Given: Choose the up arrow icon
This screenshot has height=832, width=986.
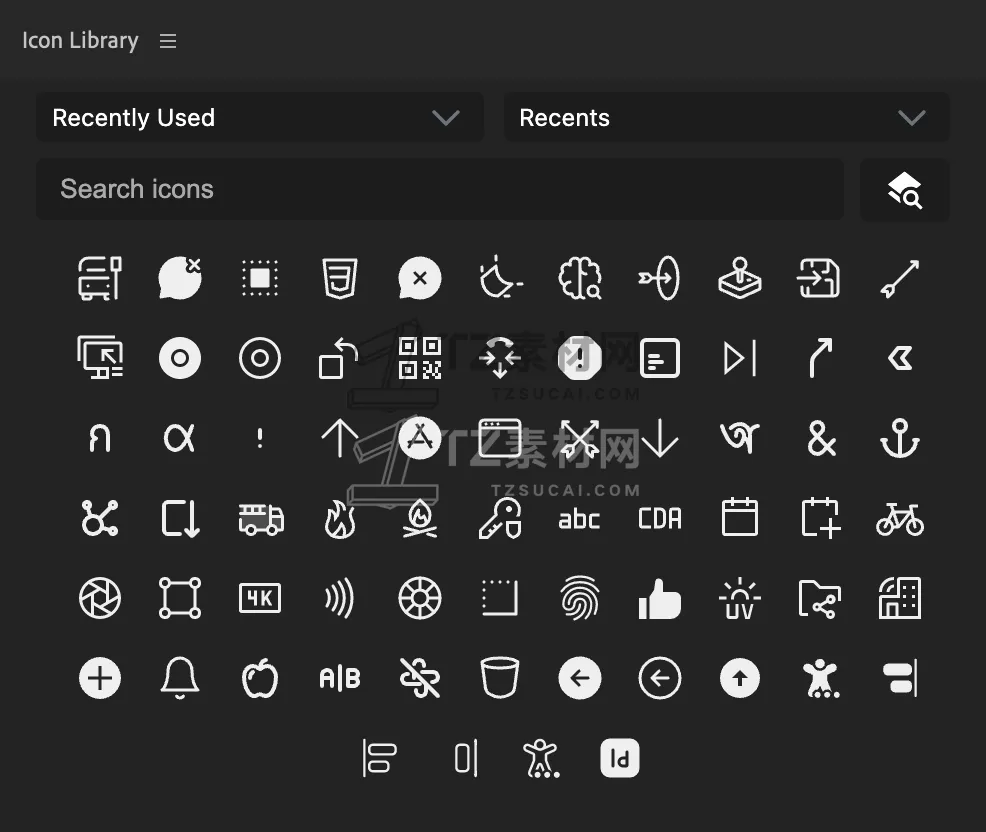Looking at the screenshot, I should [340, 438].
